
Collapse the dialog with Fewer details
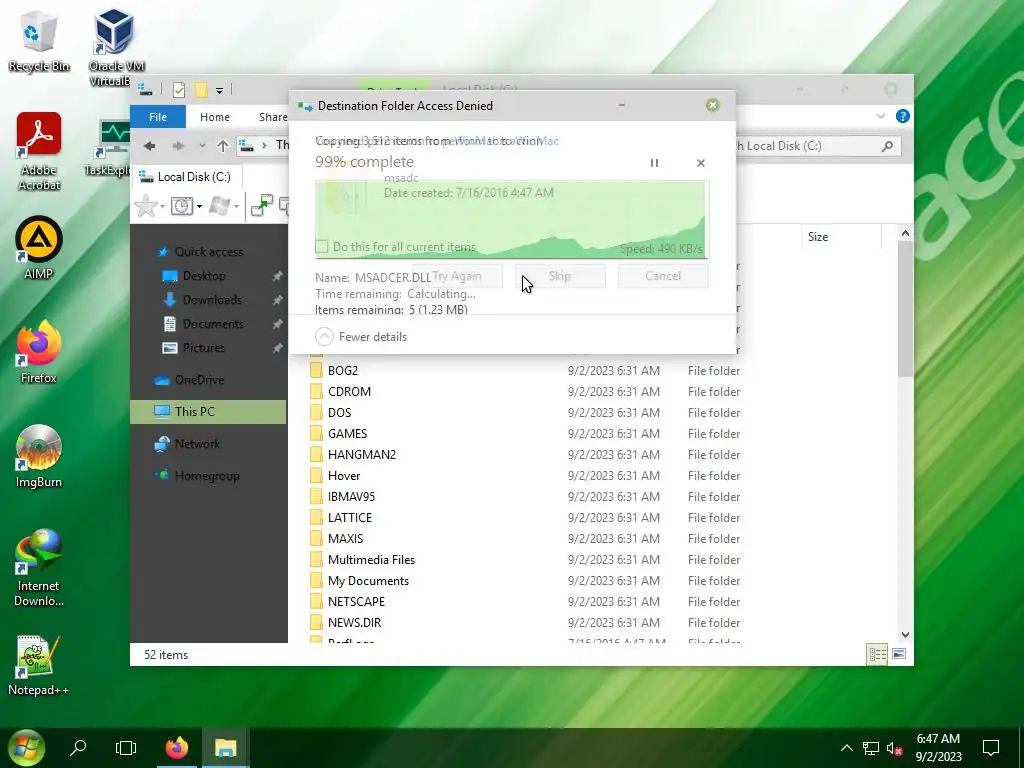pyautogui.click(x=361, y=336)
